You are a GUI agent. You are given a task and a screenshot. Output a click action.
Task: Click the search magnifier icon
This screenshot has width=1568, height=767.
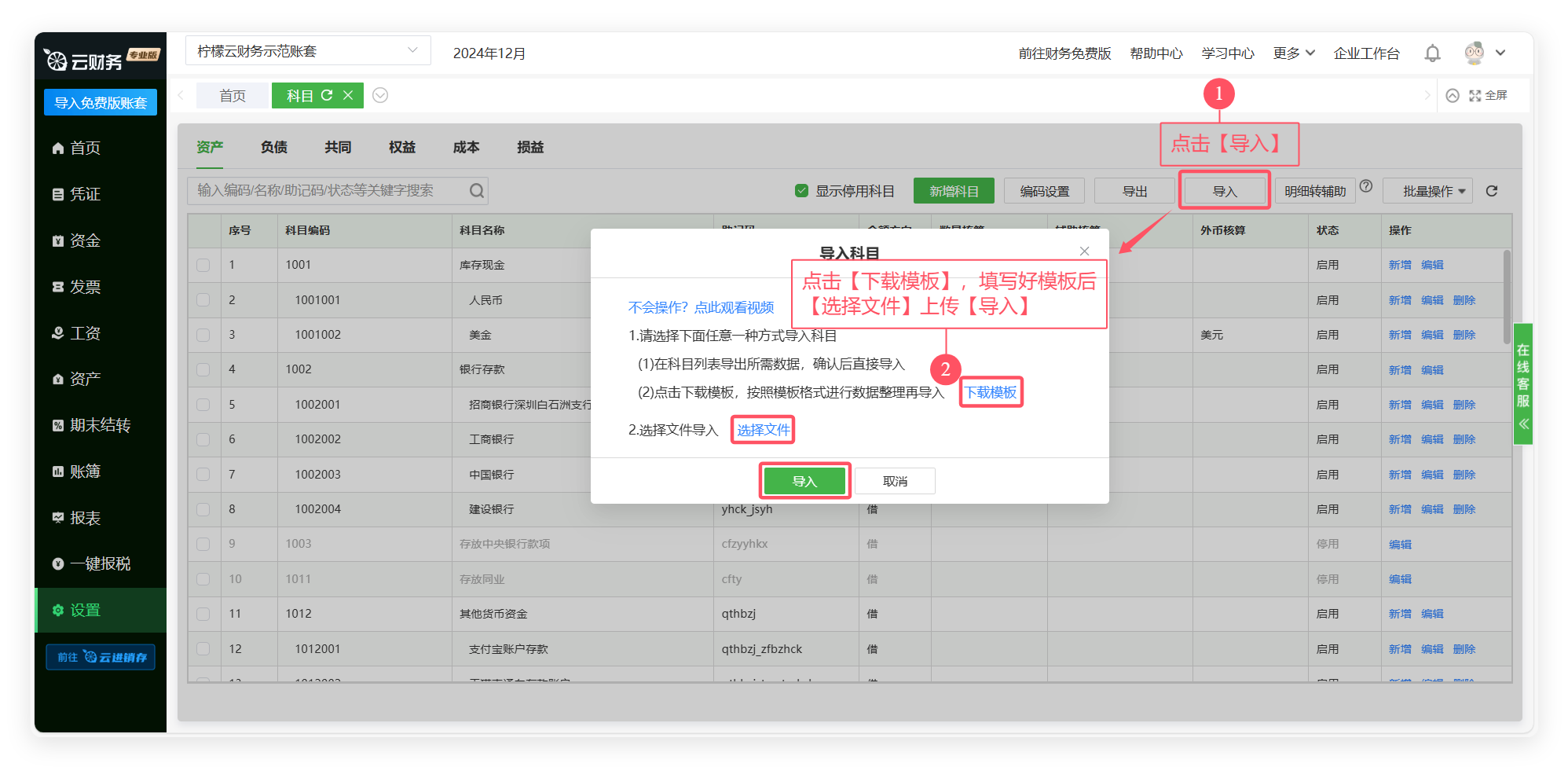pos(476,191)
